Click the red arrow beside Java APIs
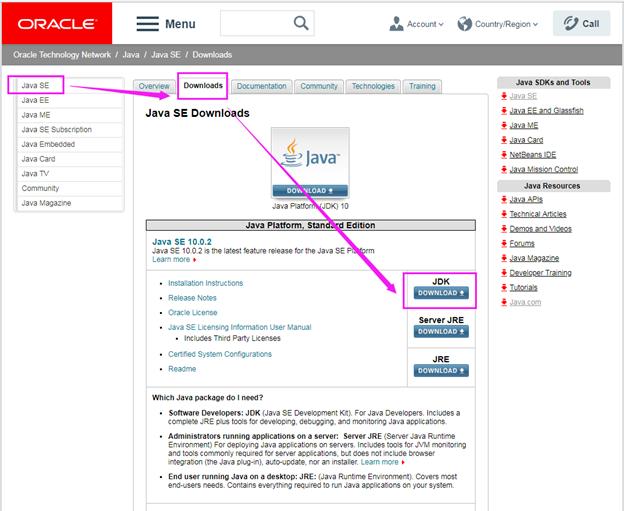The width and height of the screenshot is (624, 511). 504,199
